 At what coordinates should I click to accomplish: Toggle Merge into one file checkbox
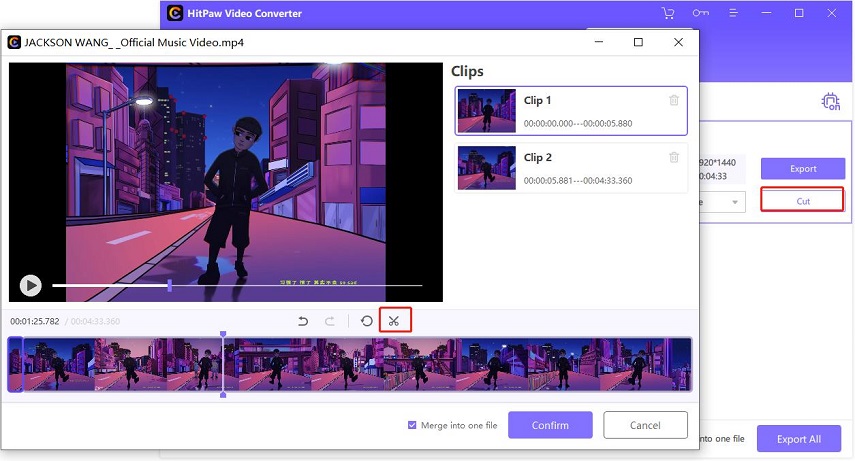coord(412,425)
